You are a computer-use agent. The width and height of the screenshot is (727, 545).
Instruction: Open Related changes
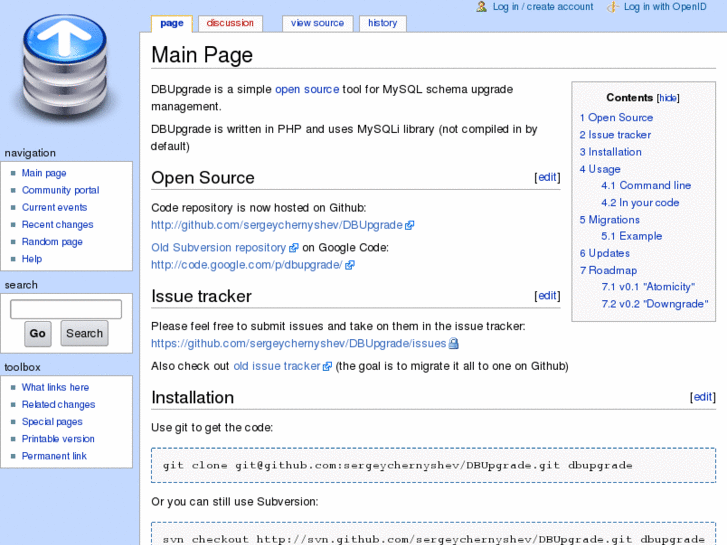pyautogui.click(x=58, y=404)
